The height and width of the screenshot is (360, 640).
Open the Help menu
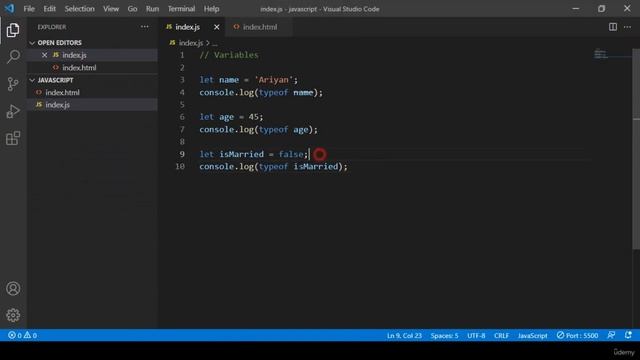(211, 9)
